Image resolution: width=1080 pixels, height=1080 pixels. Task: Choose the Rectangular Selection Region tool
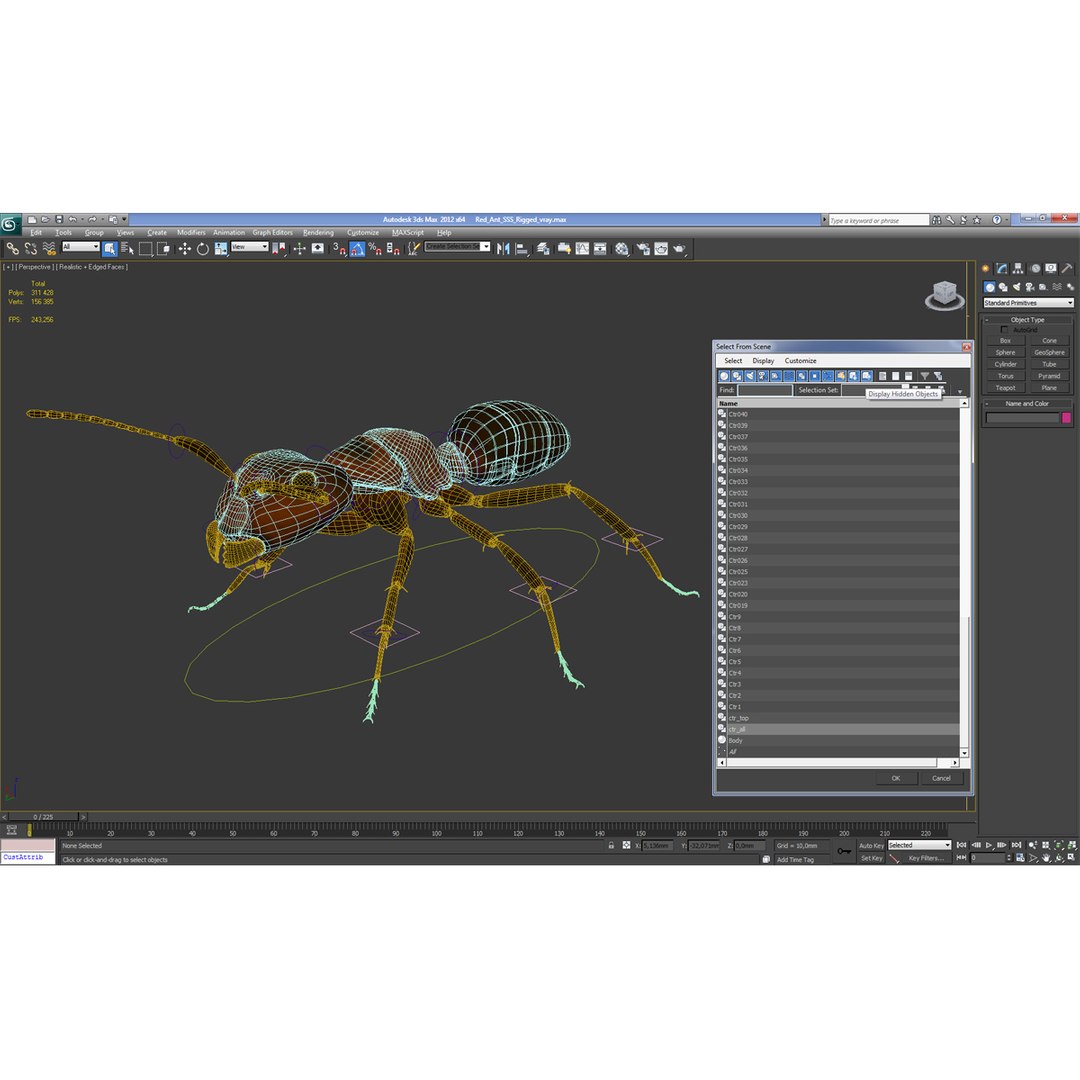click(145, 249)
